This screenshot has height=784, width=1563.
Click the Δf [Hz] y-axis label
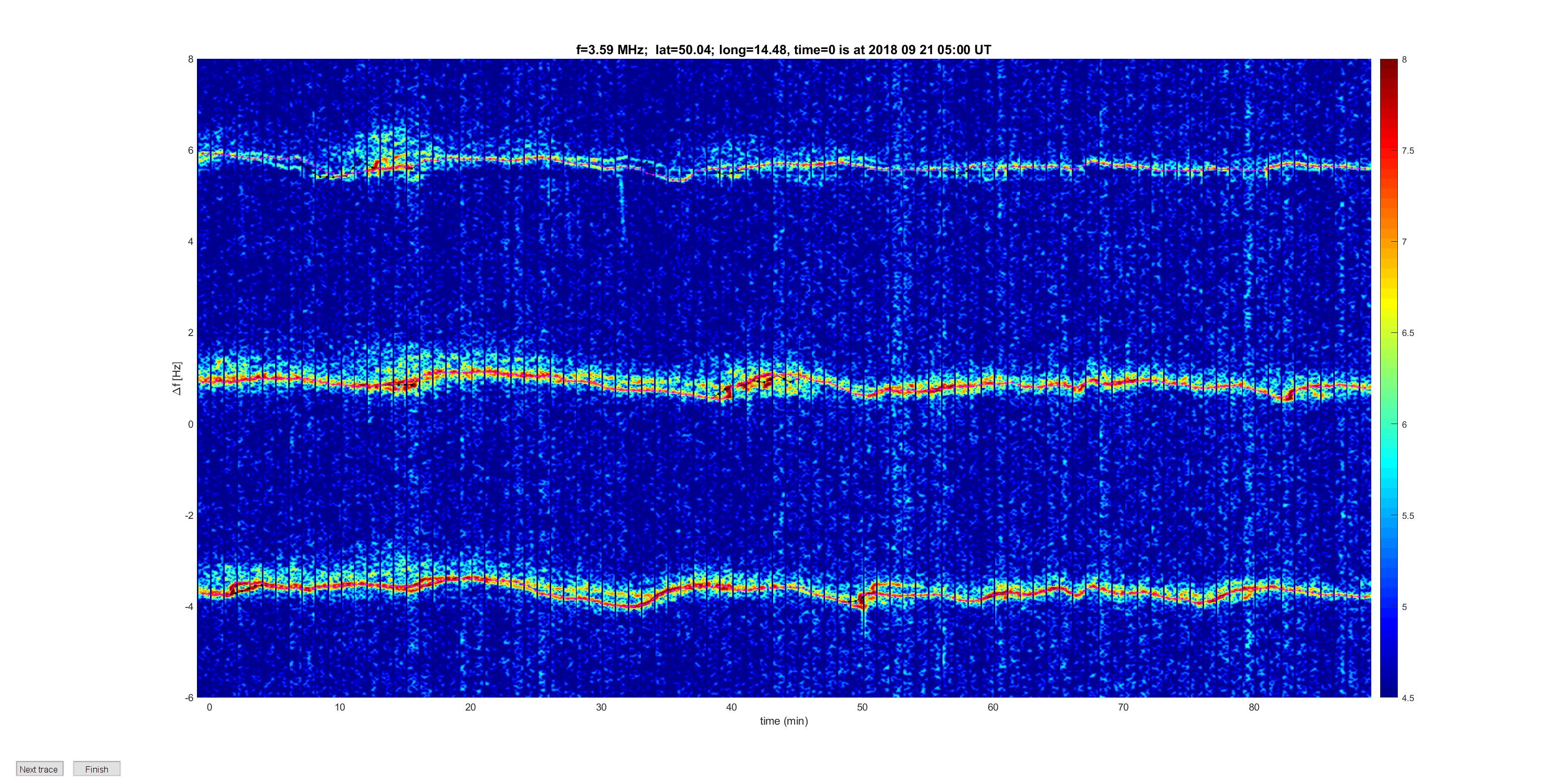pos(177,379)
